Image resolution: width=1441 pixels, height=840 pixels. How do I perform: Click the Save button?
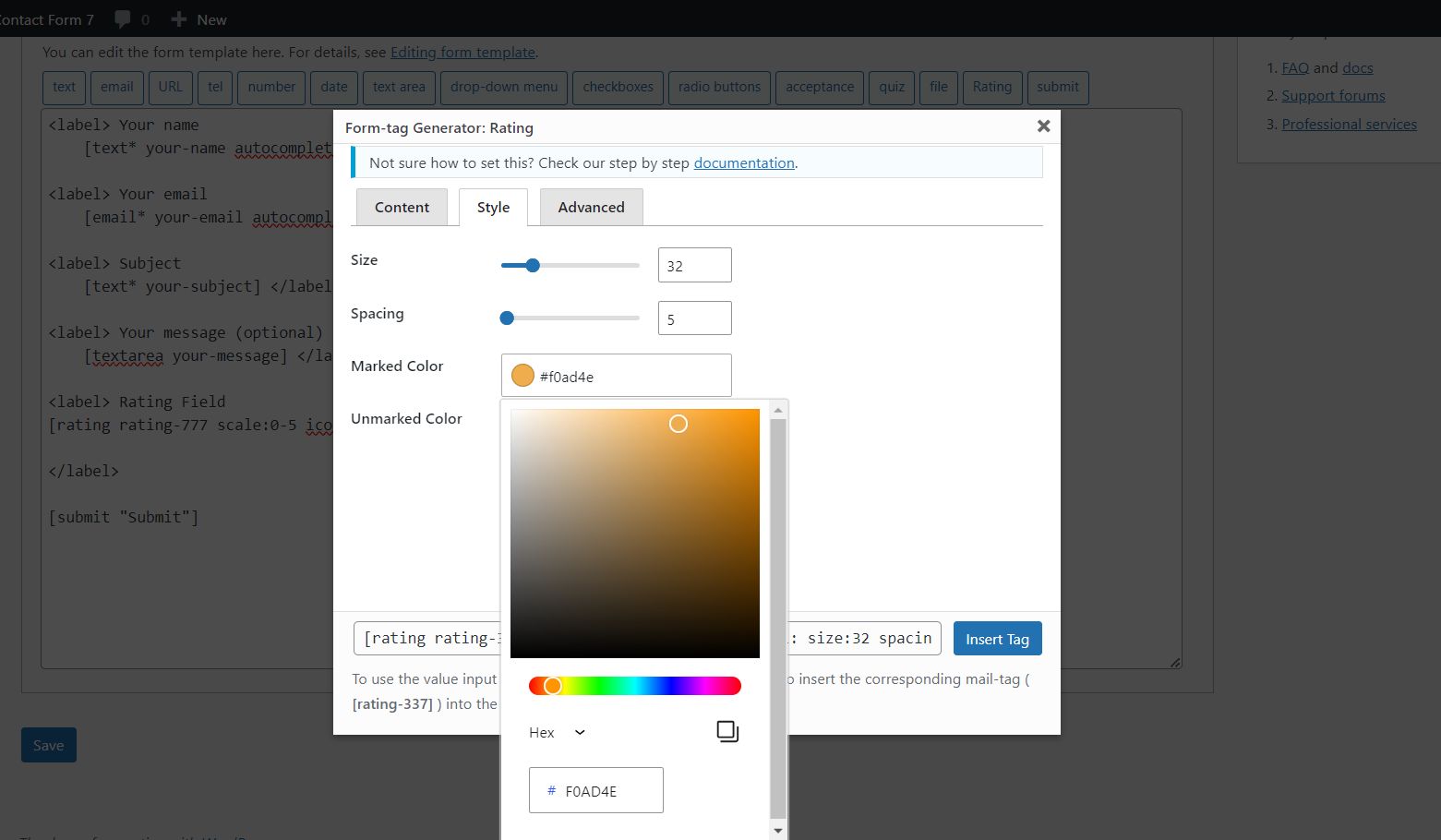[49, 746]
